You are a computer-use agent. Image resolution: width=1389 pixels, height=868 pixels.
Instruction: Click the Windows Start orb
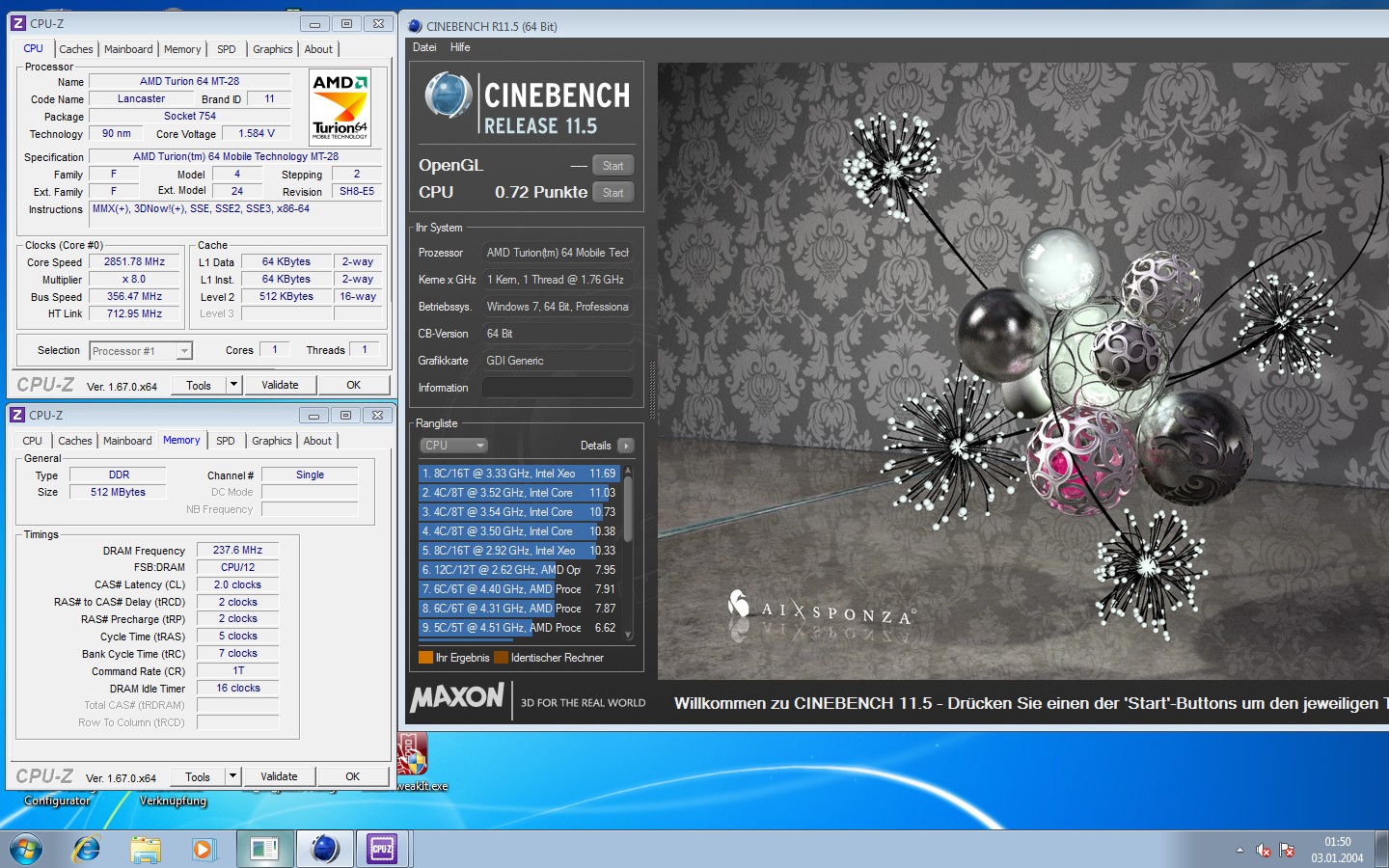click(26, 849)
